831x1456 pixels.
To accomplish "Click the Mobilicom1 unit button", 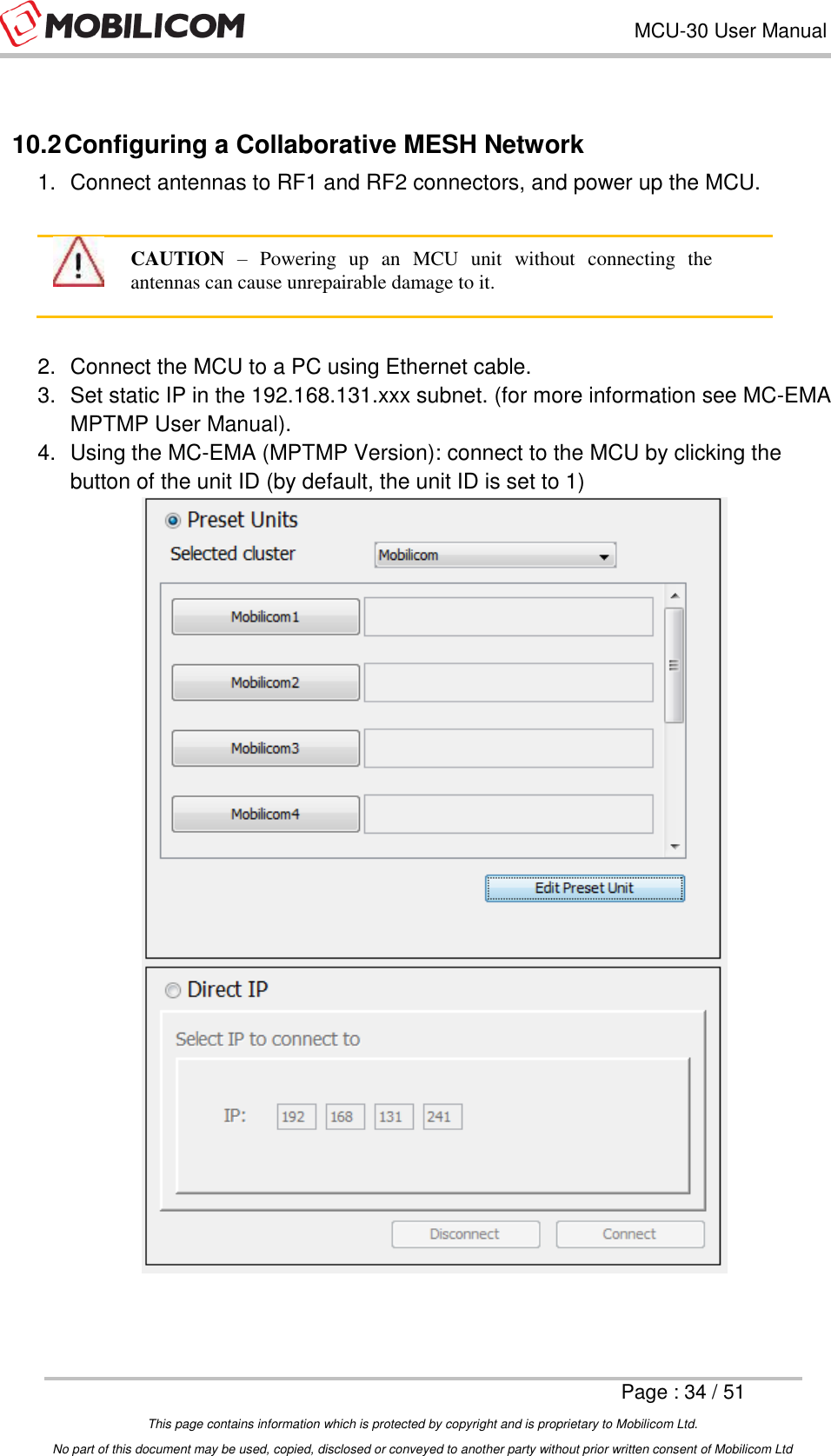I will [265, 616].
